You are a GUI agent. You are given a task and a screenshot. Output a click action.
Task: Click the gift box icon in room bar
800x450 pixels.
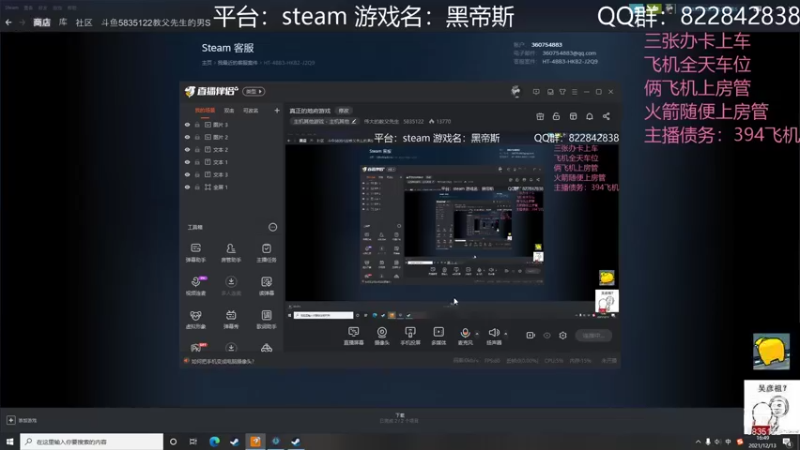coord(540,116)
